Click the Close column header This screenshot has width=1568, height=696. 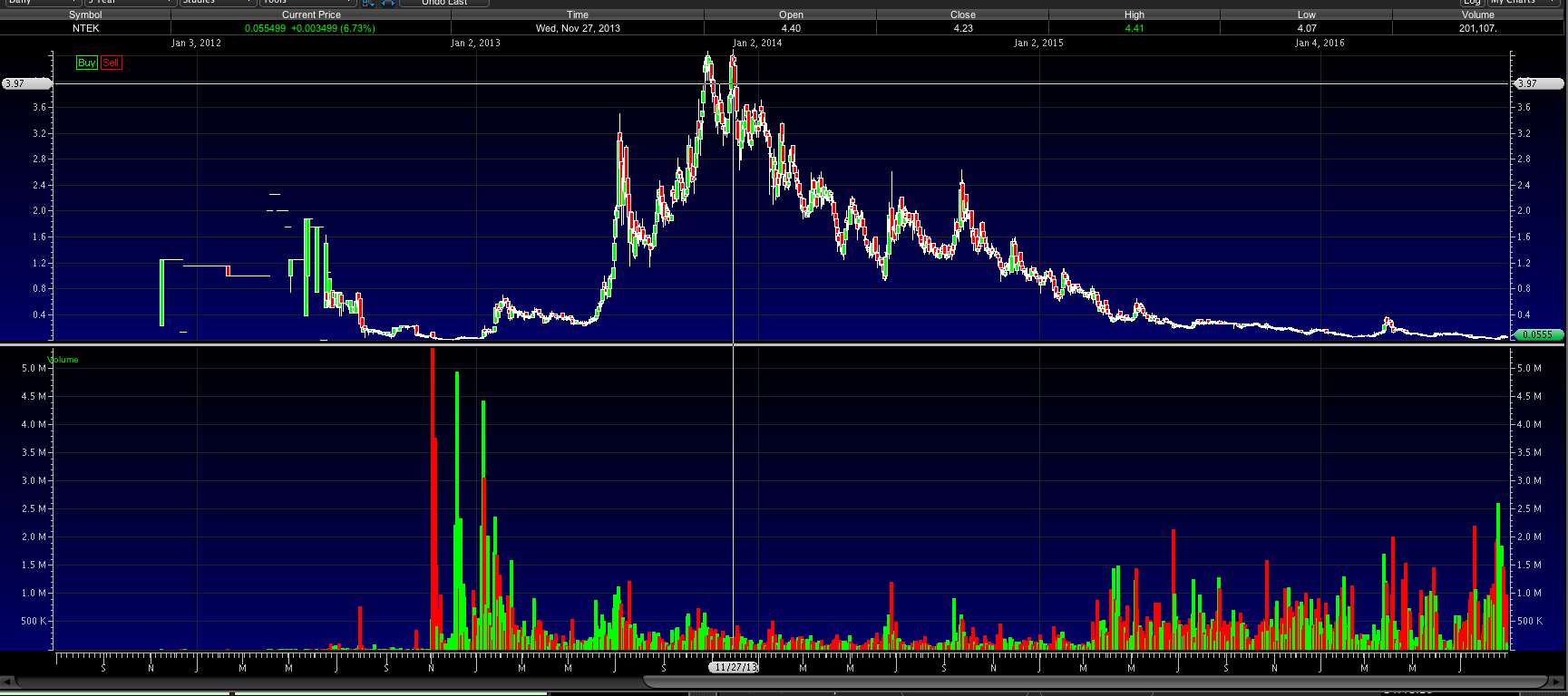point(963,14)
